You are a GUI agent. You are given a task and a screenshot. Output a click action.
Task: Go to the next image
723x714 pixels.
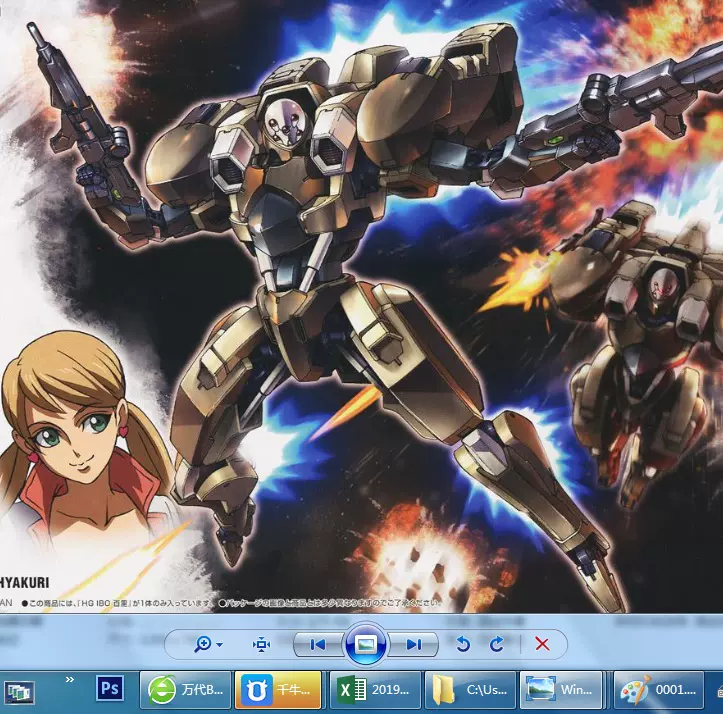click(413, 644)
